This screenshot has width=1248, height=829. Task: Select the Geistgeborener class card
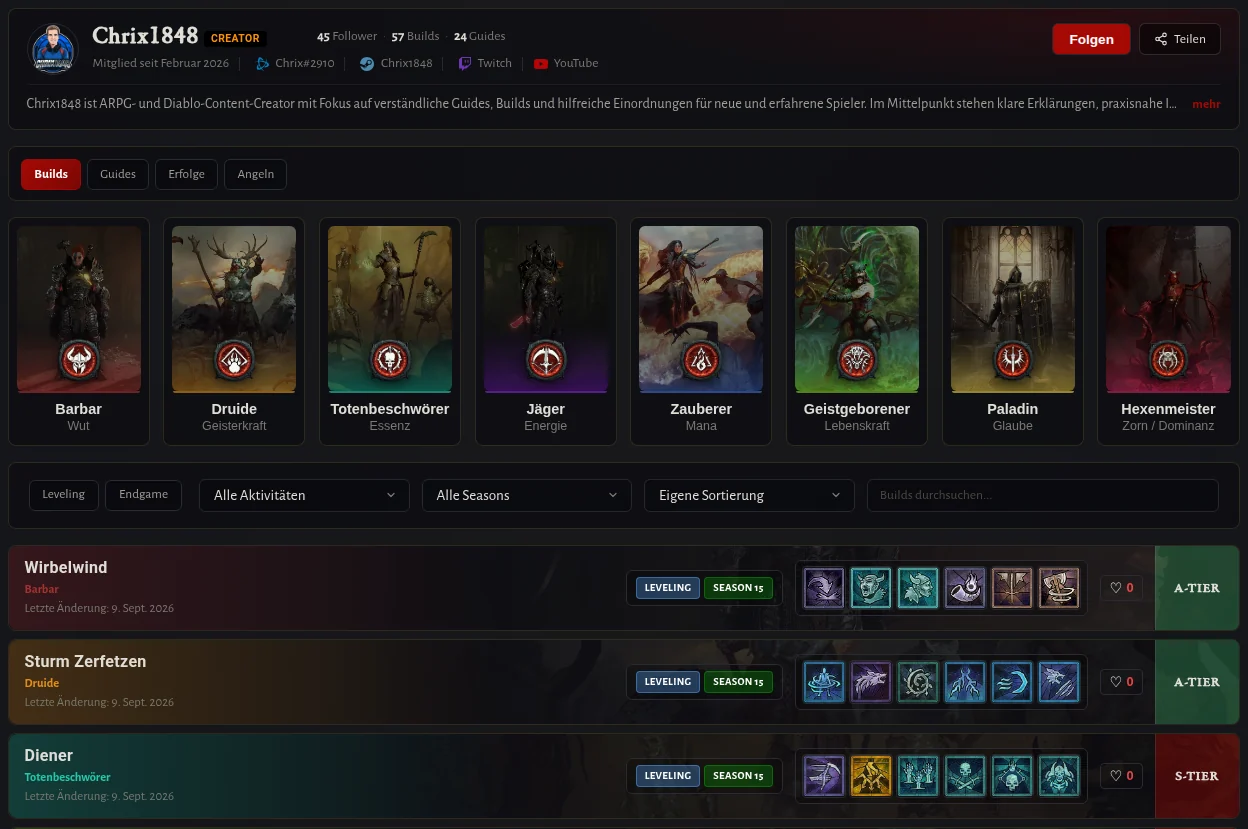tap(857, 332)
